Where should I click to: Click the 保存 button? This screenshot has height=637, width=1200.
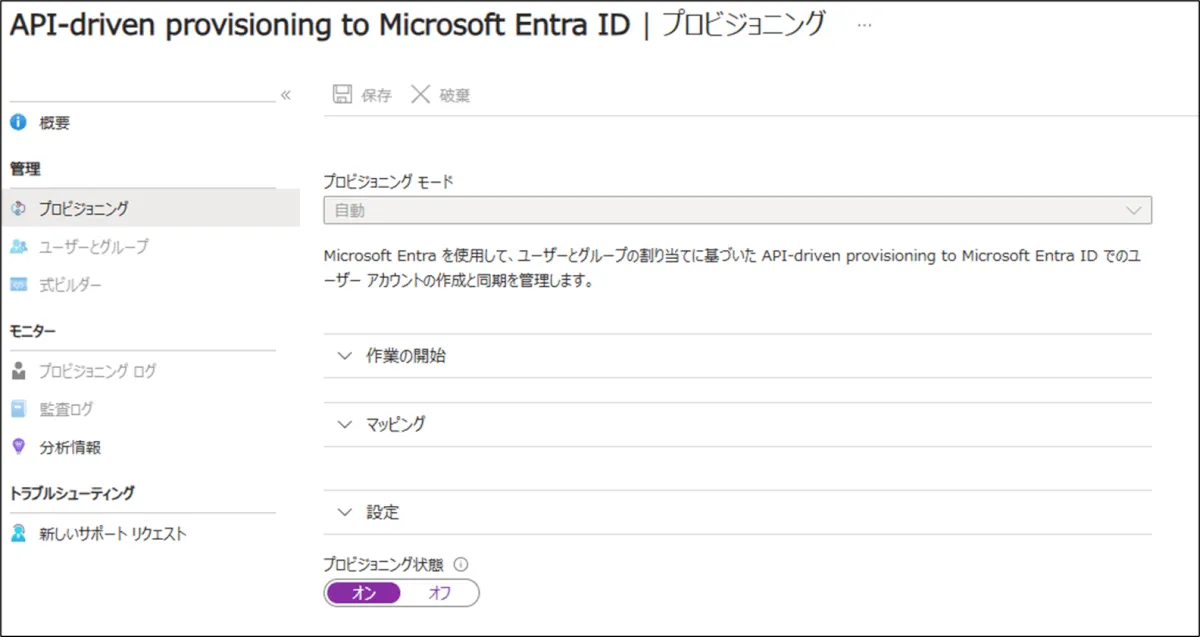point(363,95)
